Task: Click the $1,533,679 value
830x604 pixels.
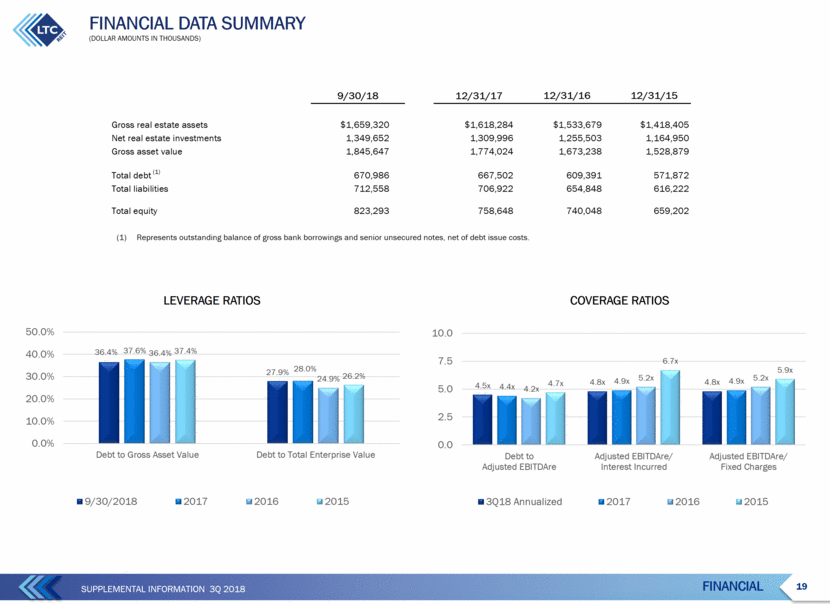Action: pyautogui.click(x=578, y=125)
